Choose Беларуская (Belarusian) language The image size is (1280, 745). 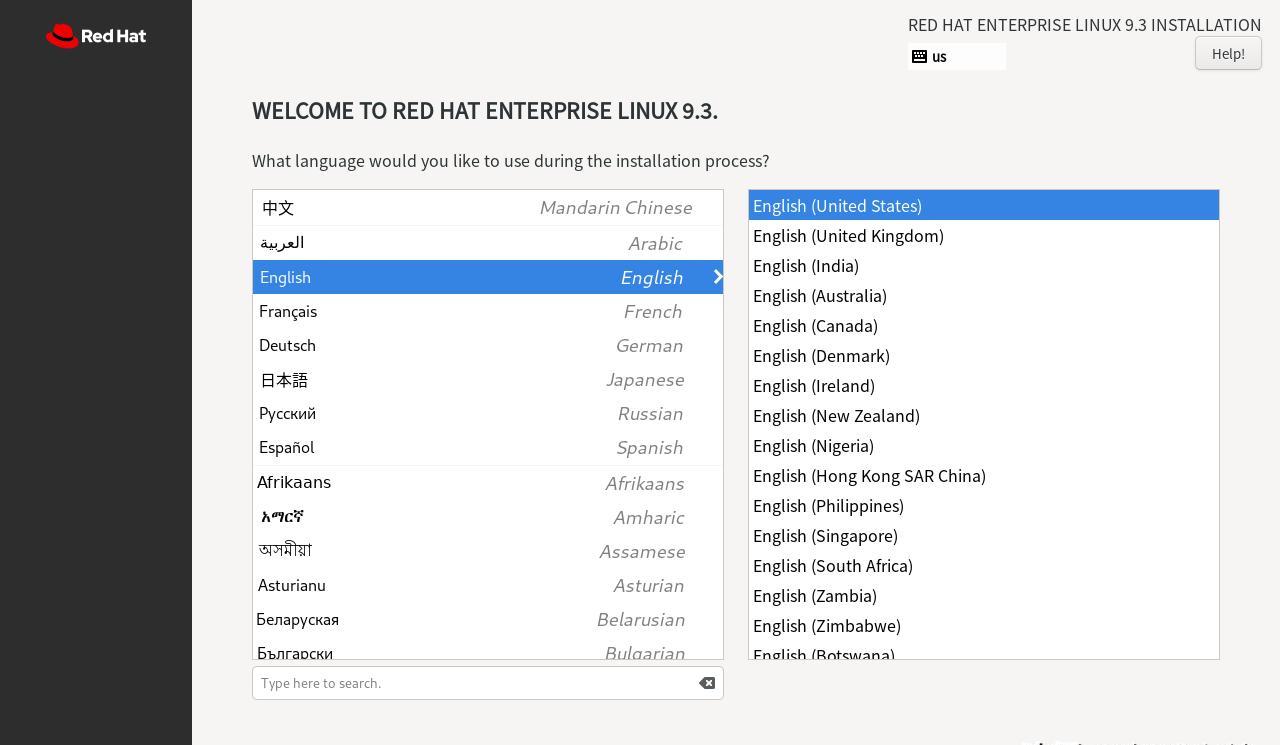(x=488, y=619)
